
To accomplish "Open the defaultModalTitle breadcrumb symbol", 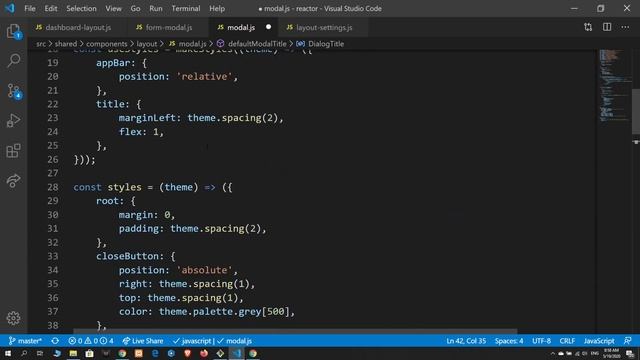I will (252, 44).
